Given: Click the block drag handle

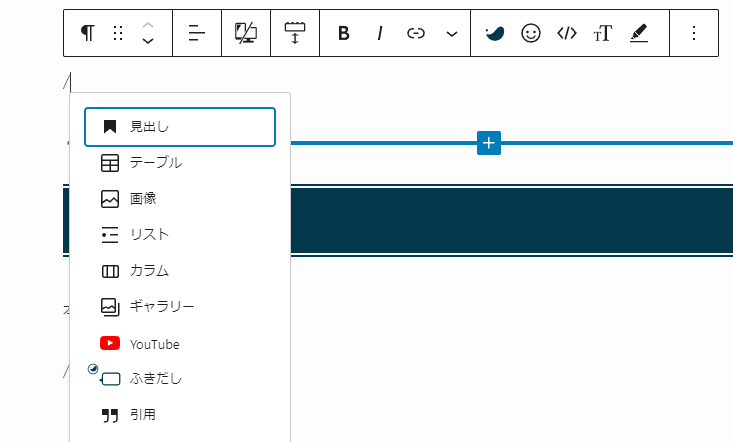Looking at the screenshot, I should 118,33.
